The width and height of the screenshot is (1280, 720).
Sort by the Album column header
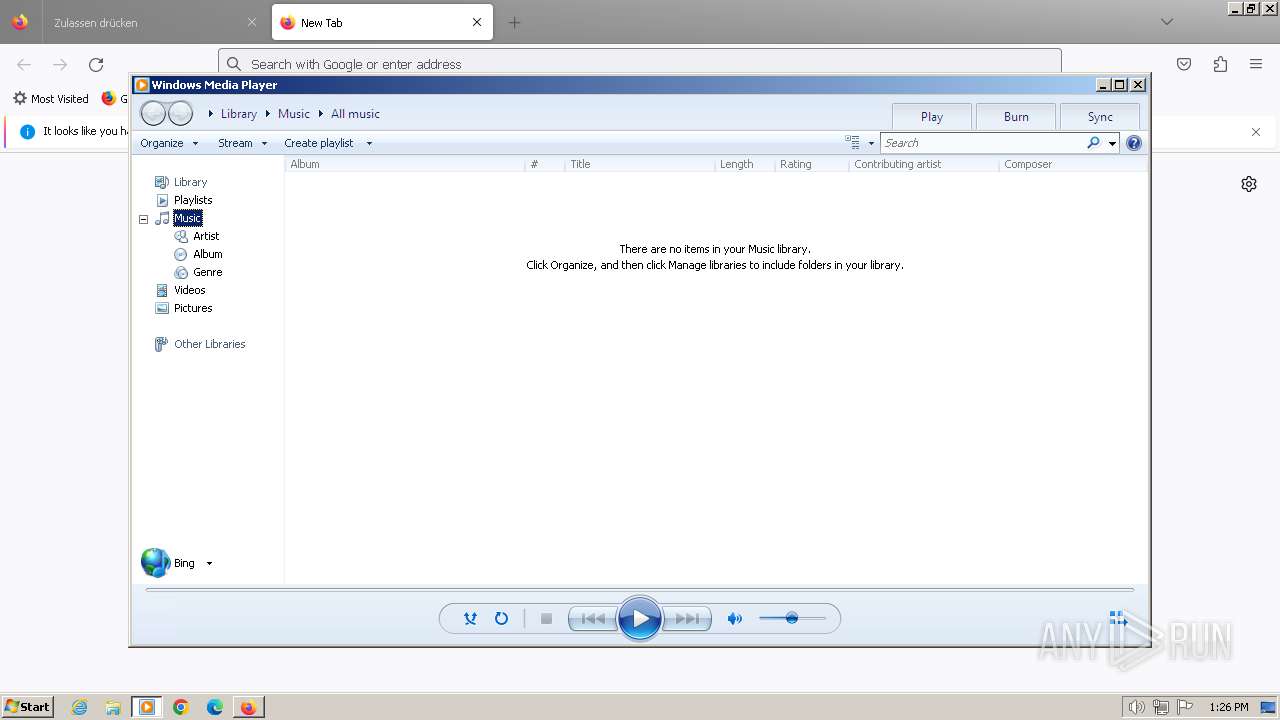click(x=405, y=164)
